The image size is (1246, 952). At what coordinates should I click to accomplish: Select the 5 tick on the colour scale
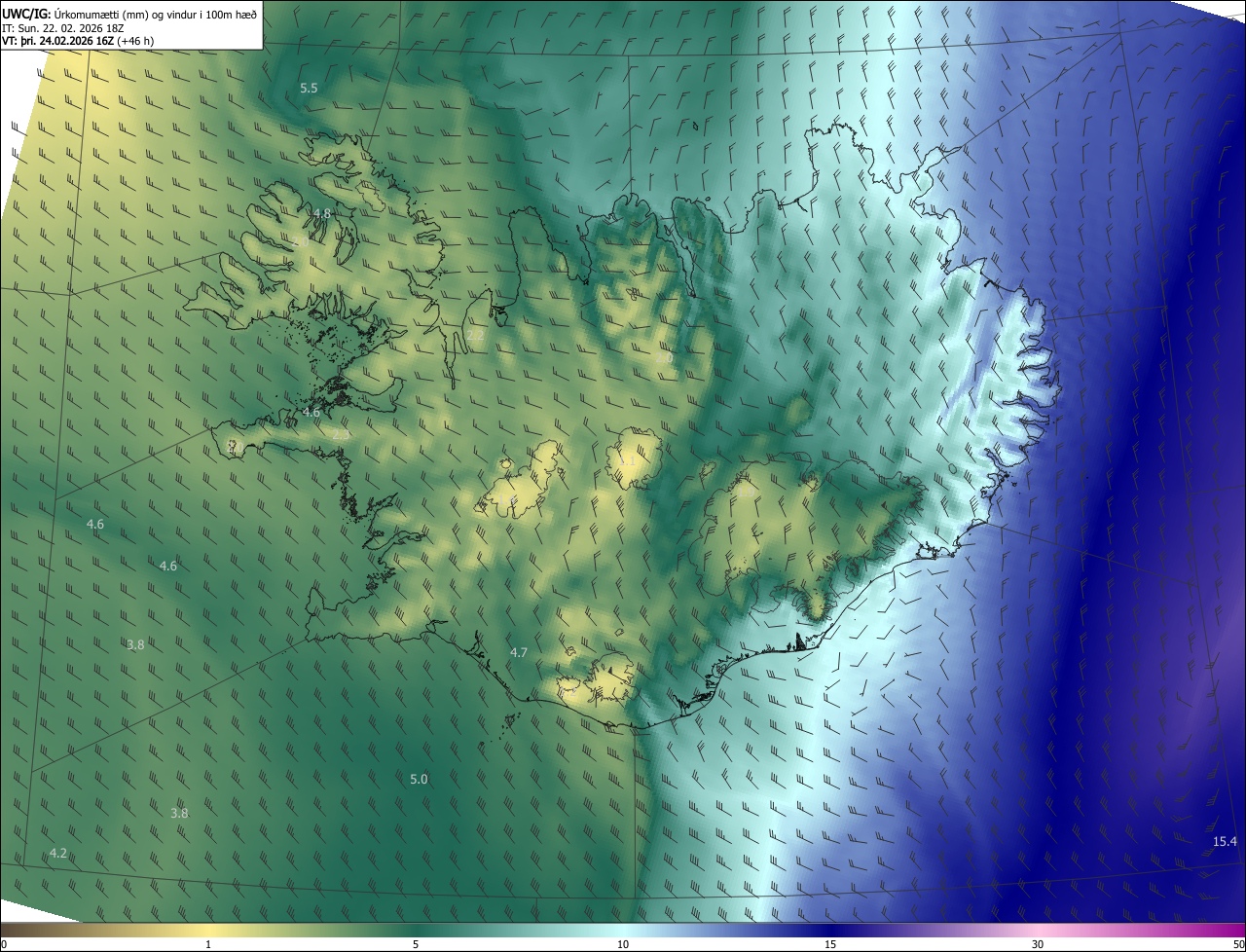coord(416,945)
